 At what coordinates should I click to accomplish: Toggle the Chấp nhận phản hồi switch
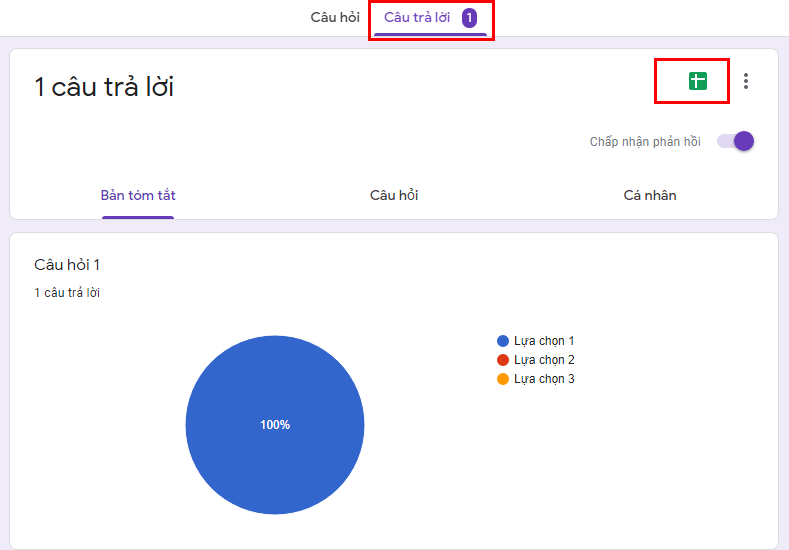coord(736,141)
